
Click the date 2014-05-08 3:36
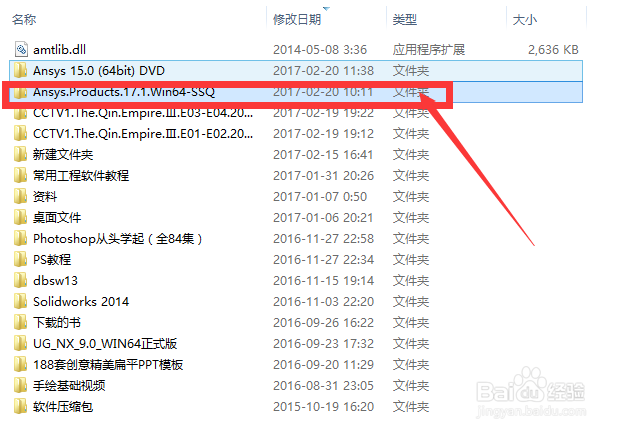pyautogui.click(x=320, y=50)
